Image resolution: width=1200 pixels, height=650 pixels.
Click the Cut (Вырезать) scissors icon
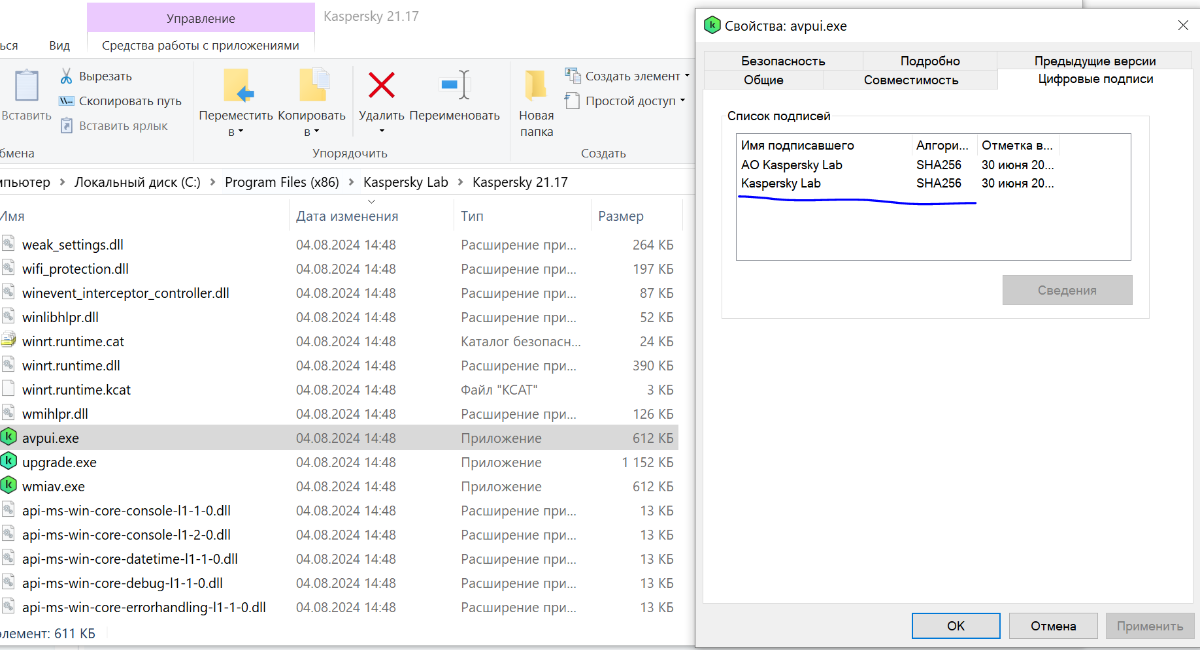[x=66, y=76]
